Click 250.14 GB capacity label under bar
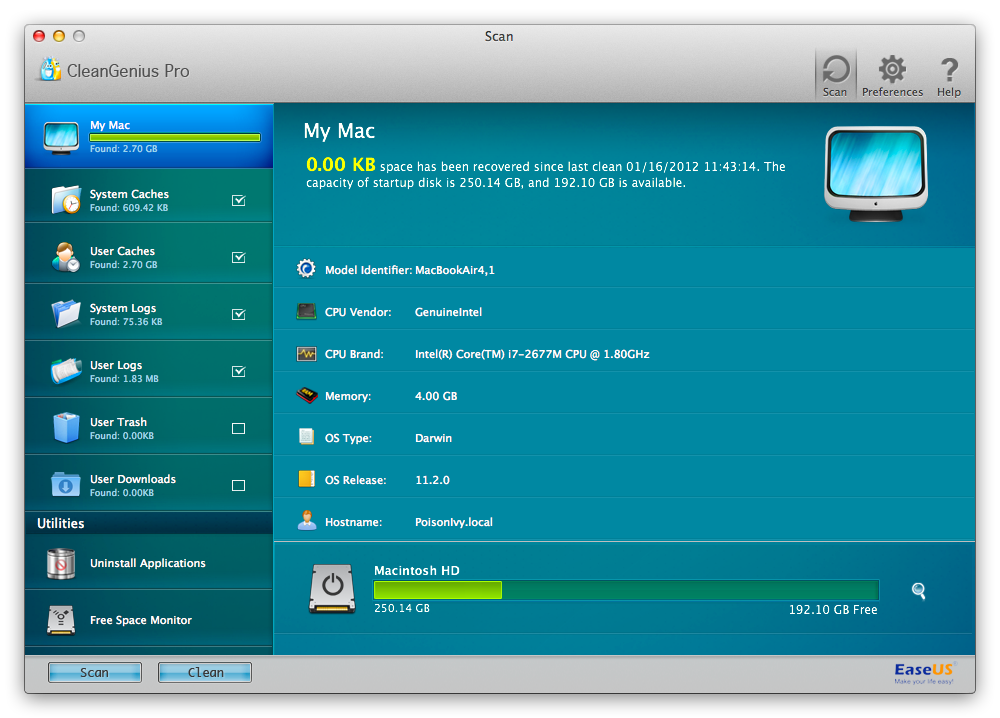This screenshot has height=718, width=1000. [402, 608]
